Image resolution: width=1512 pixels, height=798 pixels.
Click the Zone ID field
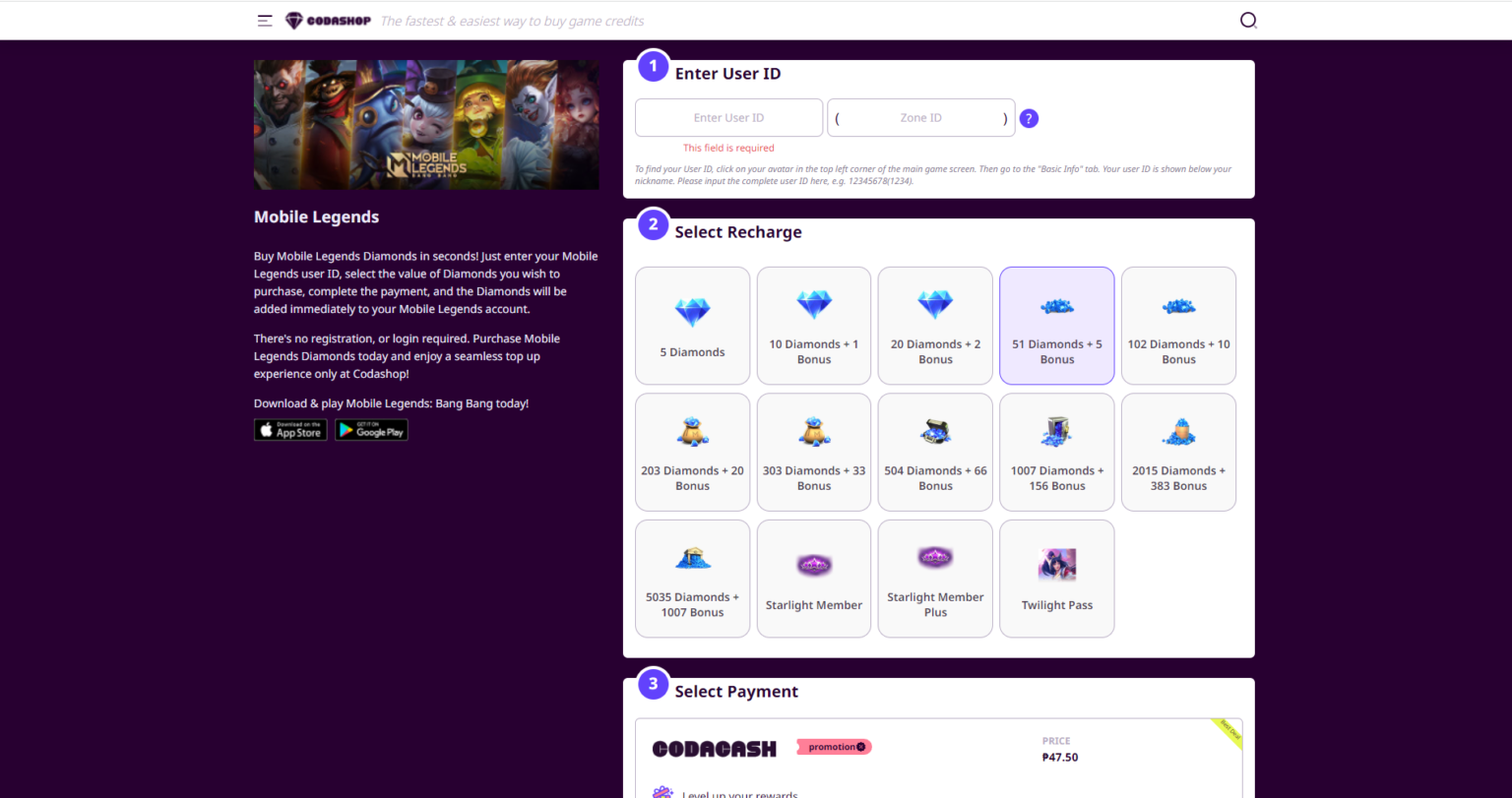point(920,117)
